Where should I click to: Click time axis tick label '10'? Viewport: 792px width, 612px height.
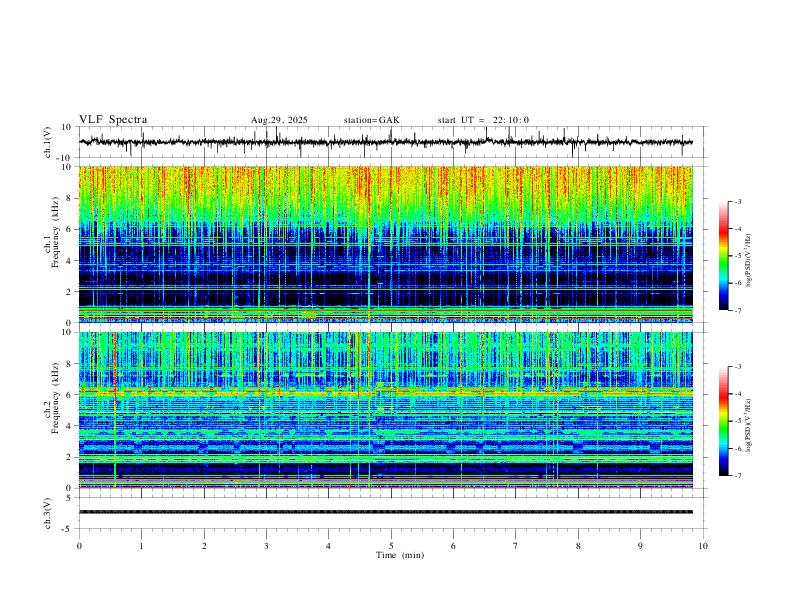[x=703, y=546]
